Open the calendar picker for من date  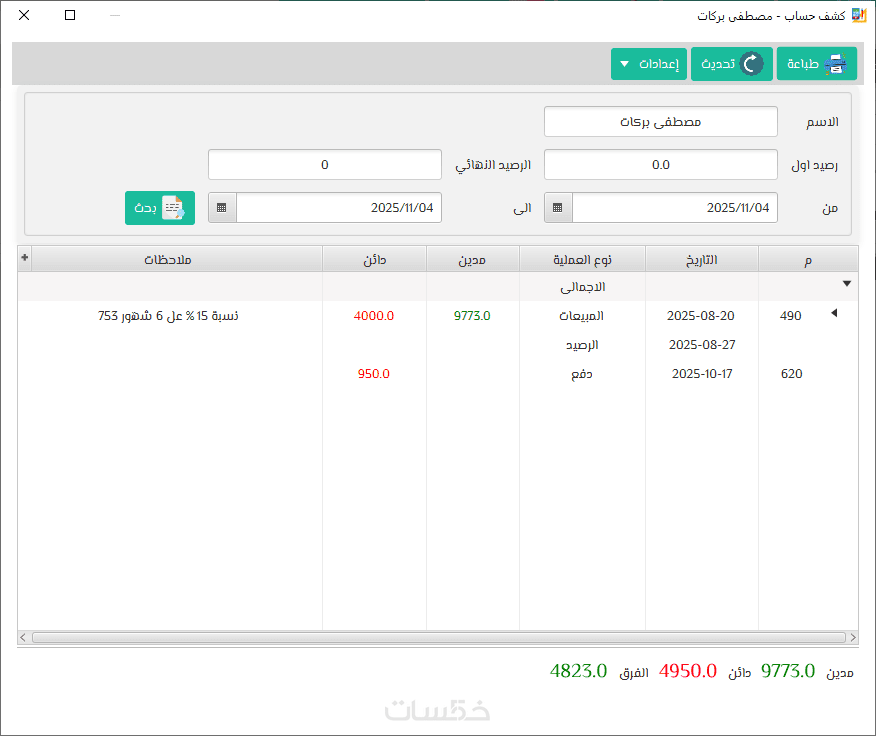point(558,208)
